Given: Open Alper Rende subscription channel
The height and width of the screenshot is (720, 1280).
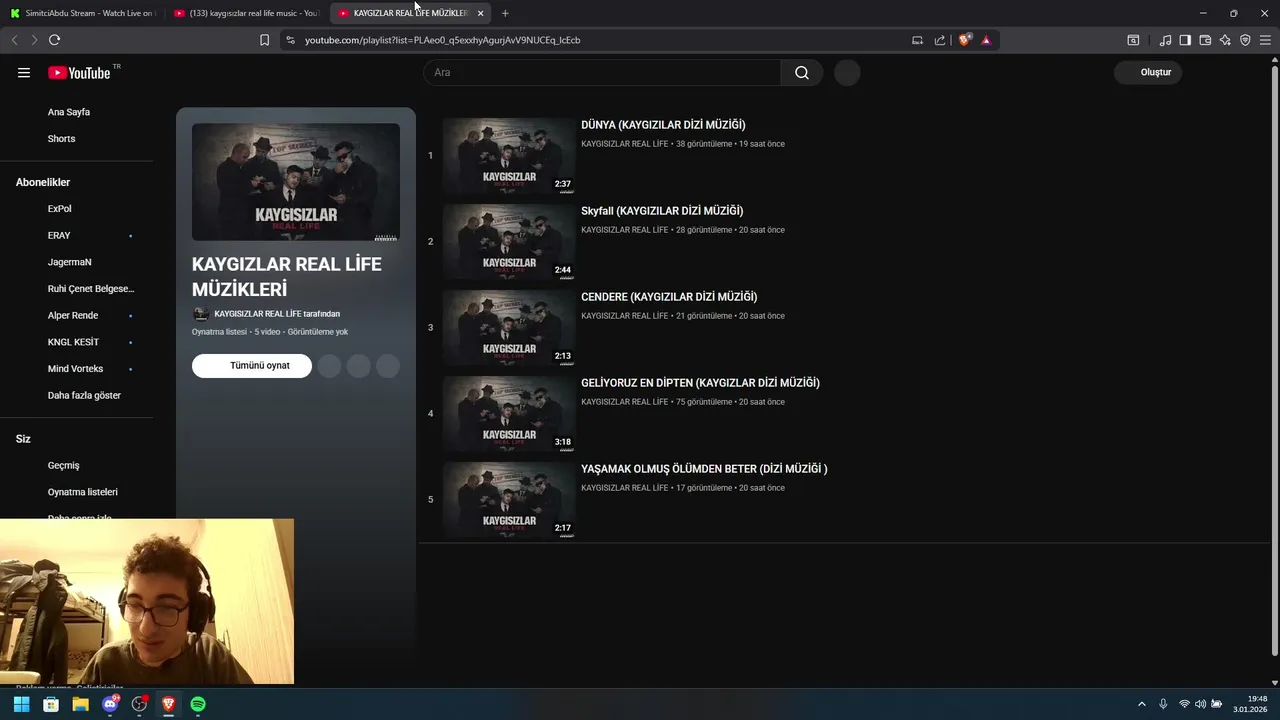Looking at the screenshot, I should coord(73,315).
